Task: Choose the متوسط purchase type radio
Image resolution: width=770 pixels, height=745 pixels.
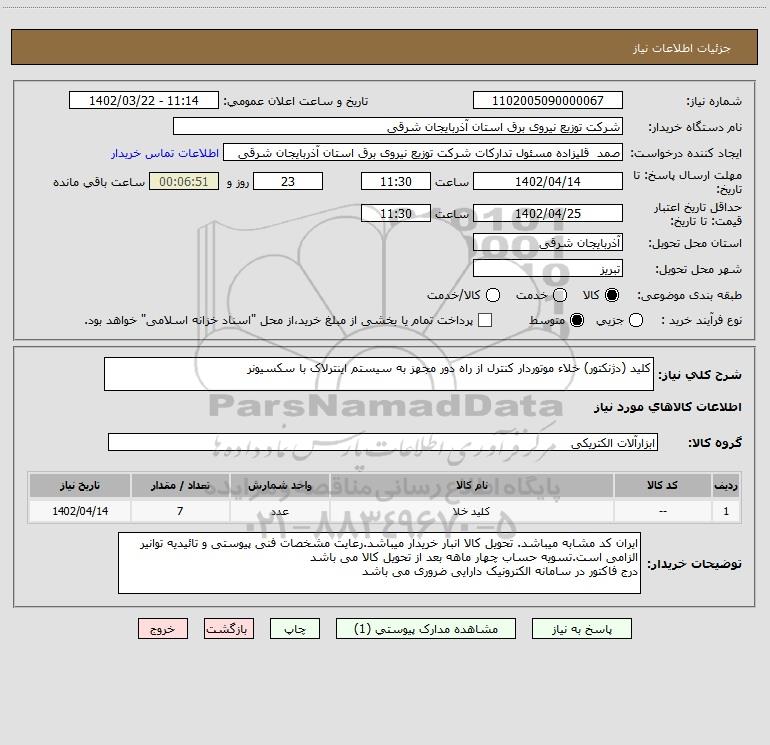Action: 577,320
